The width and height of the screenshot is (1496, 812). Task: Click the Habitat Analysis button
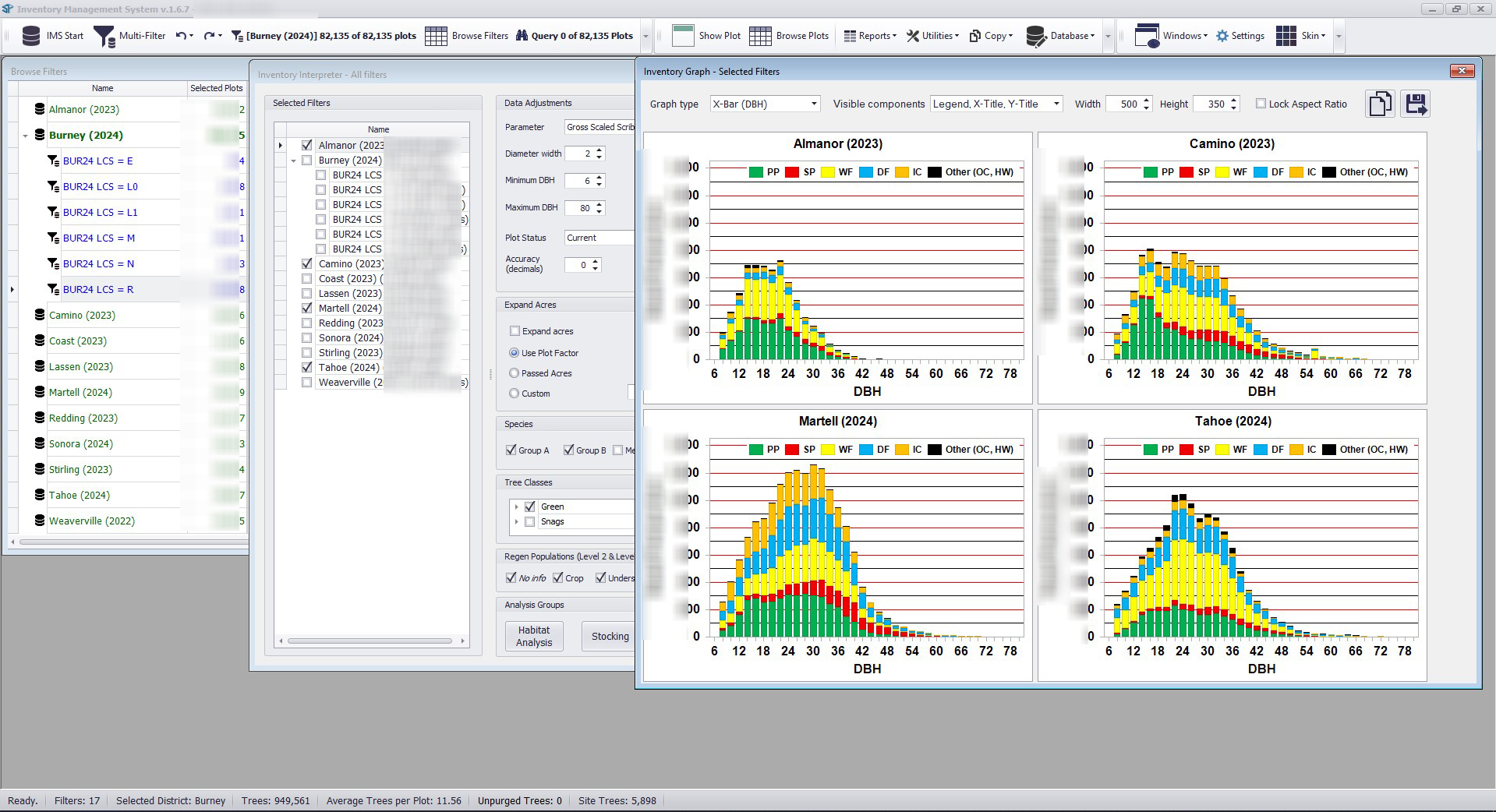[x=534, y=636]
